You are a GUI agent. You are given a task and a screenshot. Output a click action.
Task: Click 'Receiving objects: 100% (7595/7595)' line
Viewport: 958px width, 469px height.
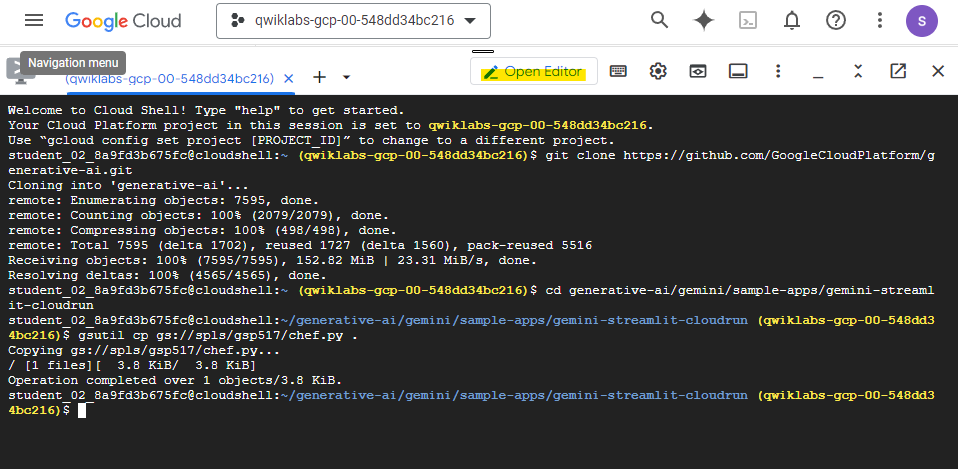(272, 260)
